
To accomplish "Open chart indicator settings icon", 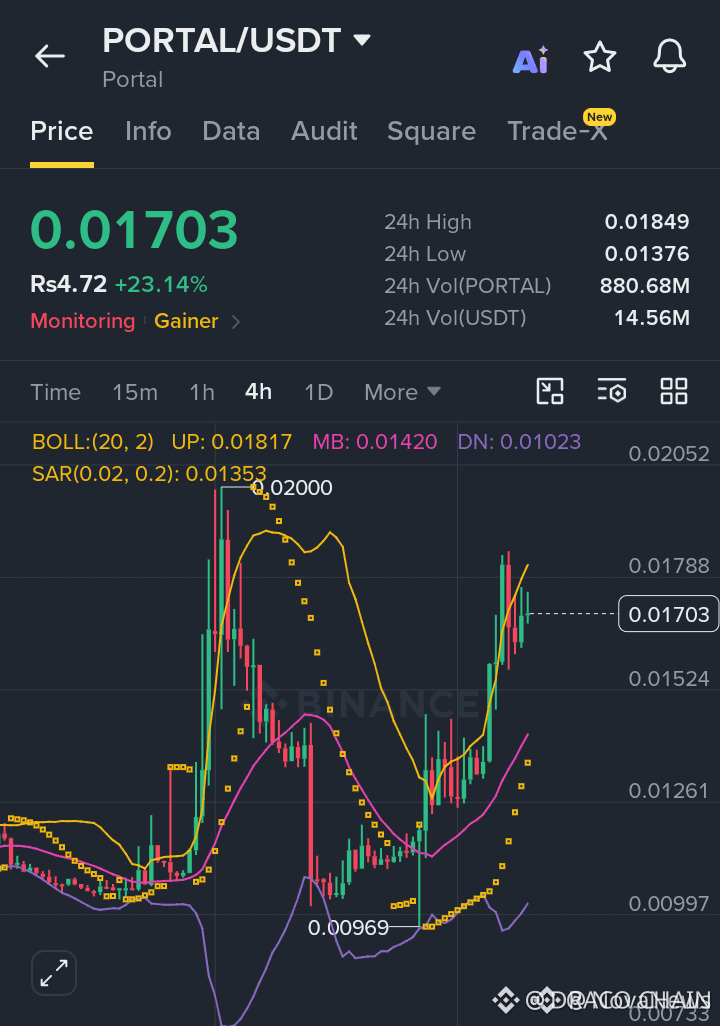I will click(612, 391).
